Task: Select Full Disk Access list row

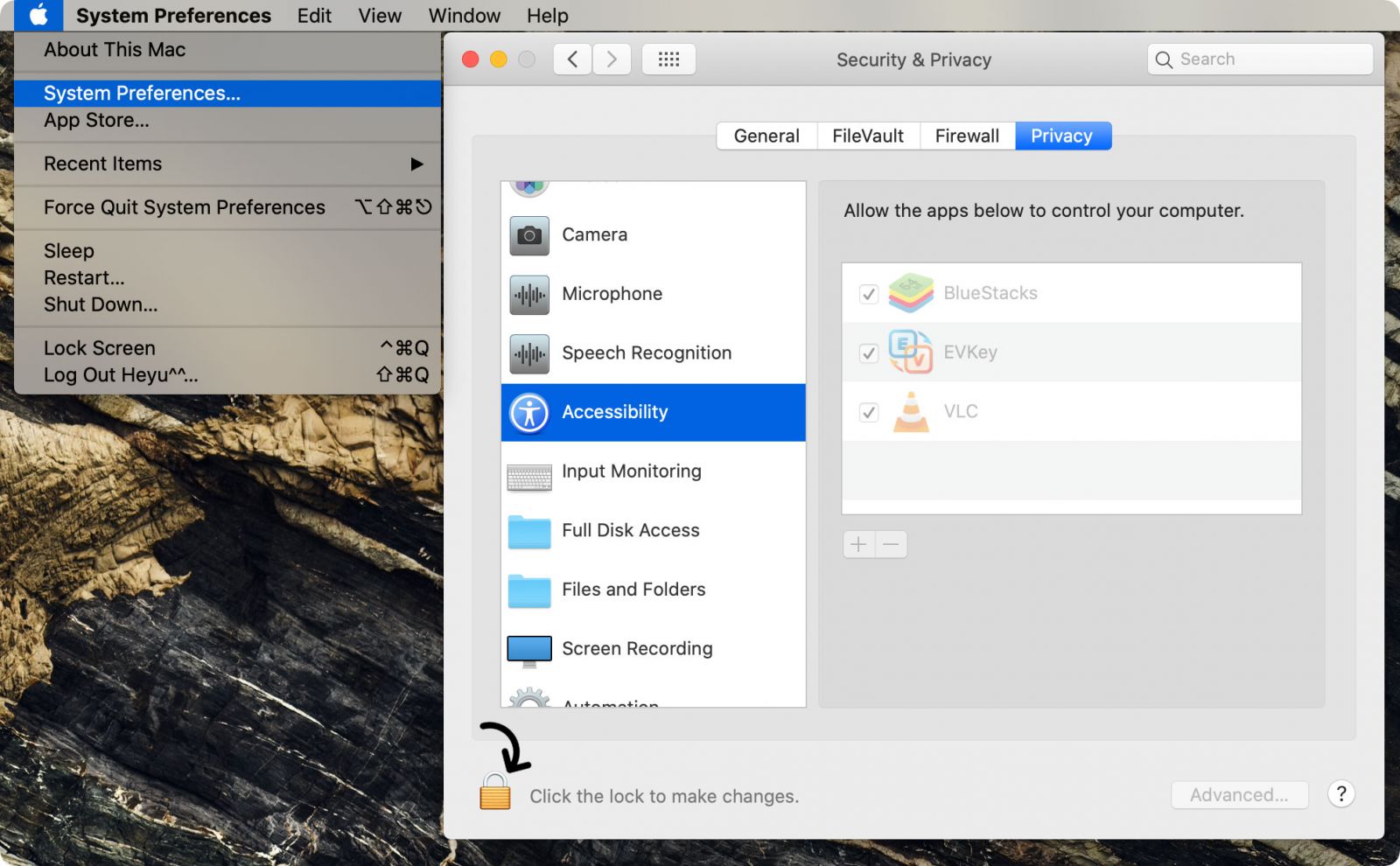Action: click(653, 531)
